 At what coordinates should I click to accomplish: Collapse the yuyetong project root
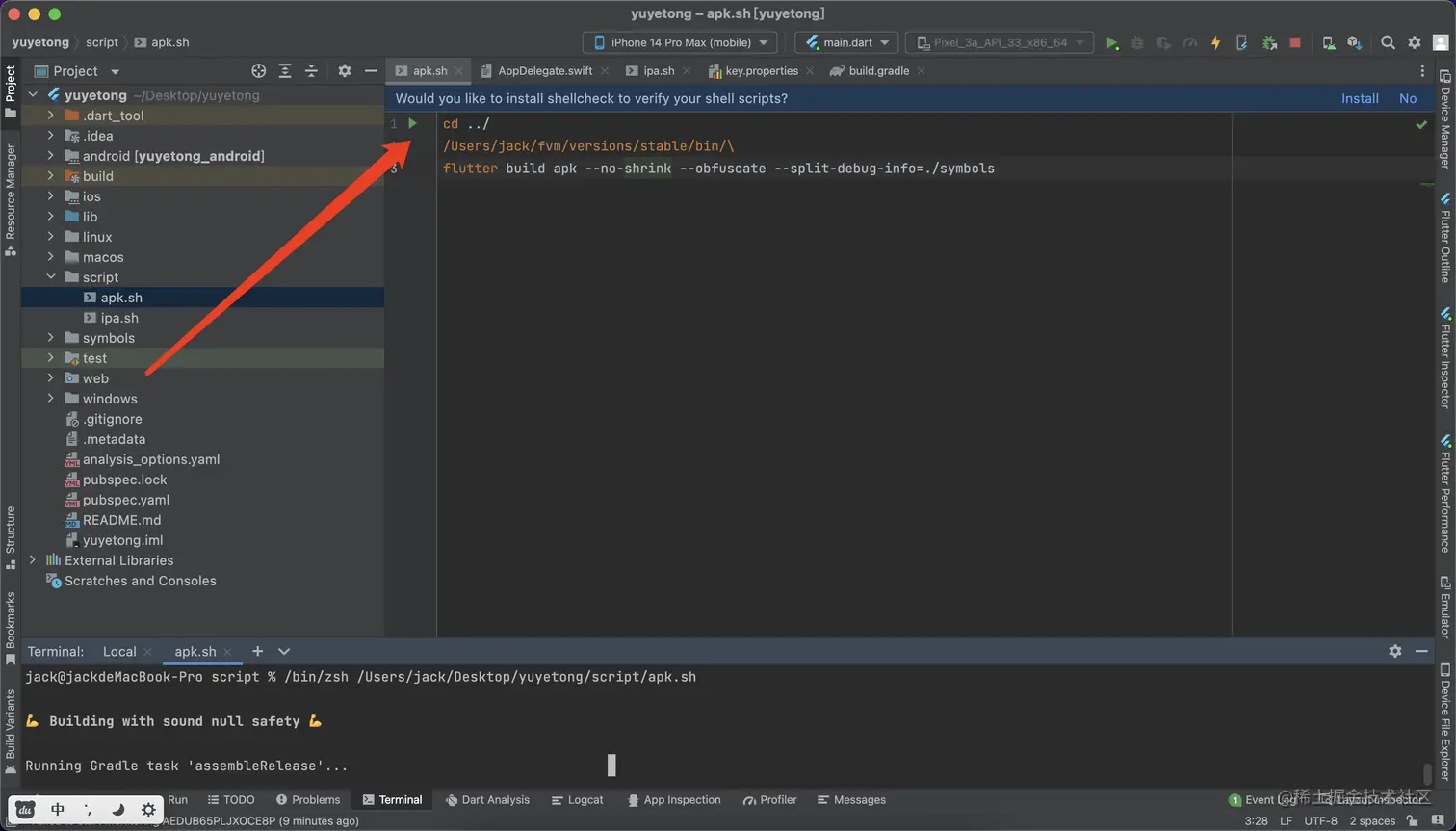pos(33,95)
